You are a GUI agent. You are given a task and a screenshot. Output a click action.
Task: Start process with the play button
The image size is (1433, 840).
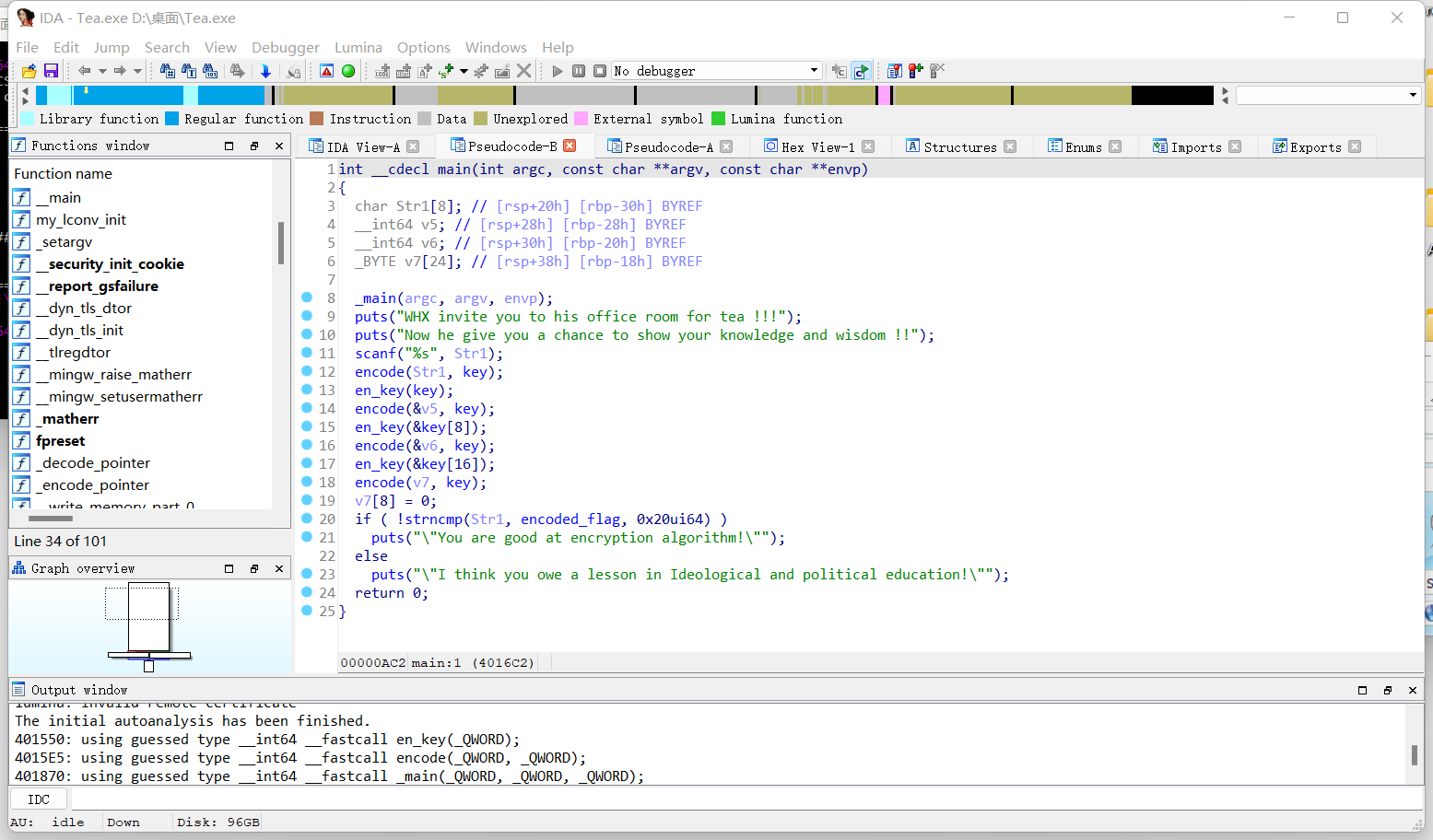(558, 71)
